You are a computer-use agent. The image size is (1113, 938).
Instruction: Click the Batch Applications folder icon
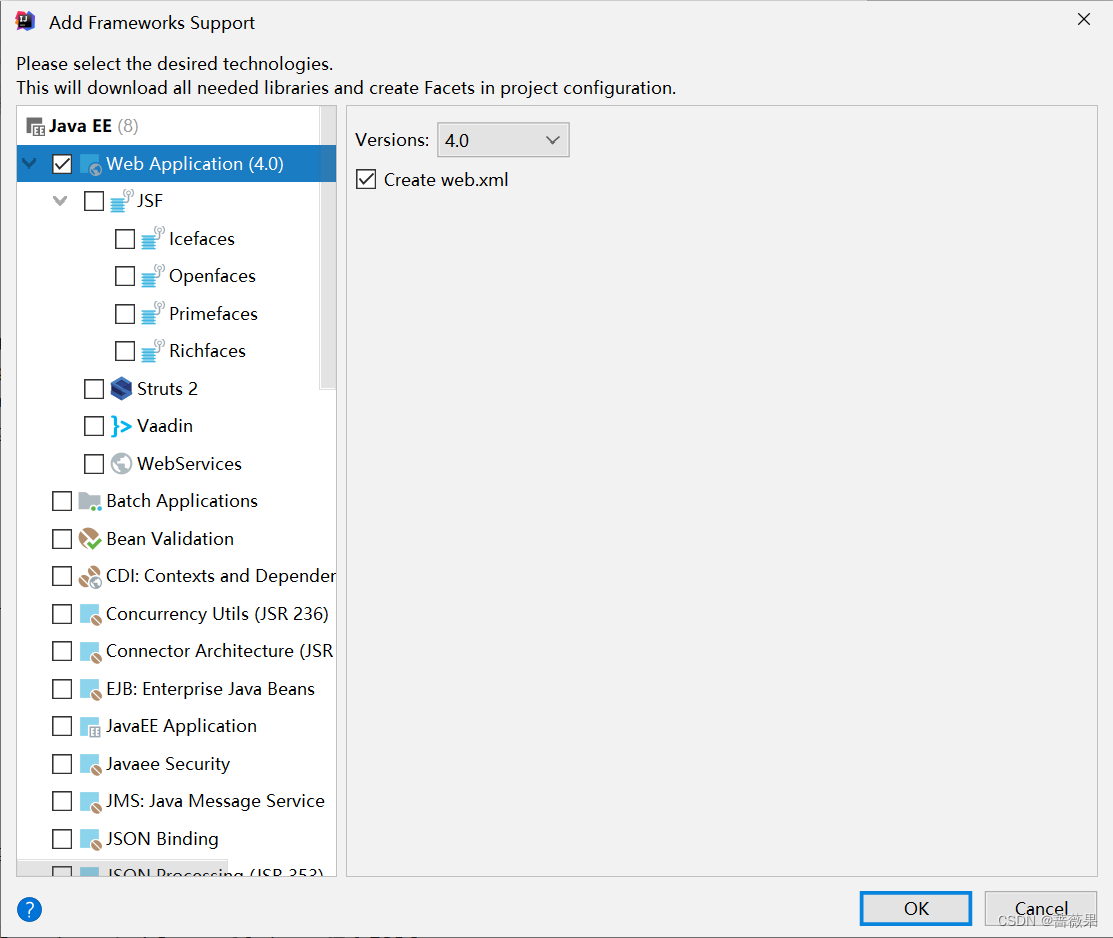90,501
